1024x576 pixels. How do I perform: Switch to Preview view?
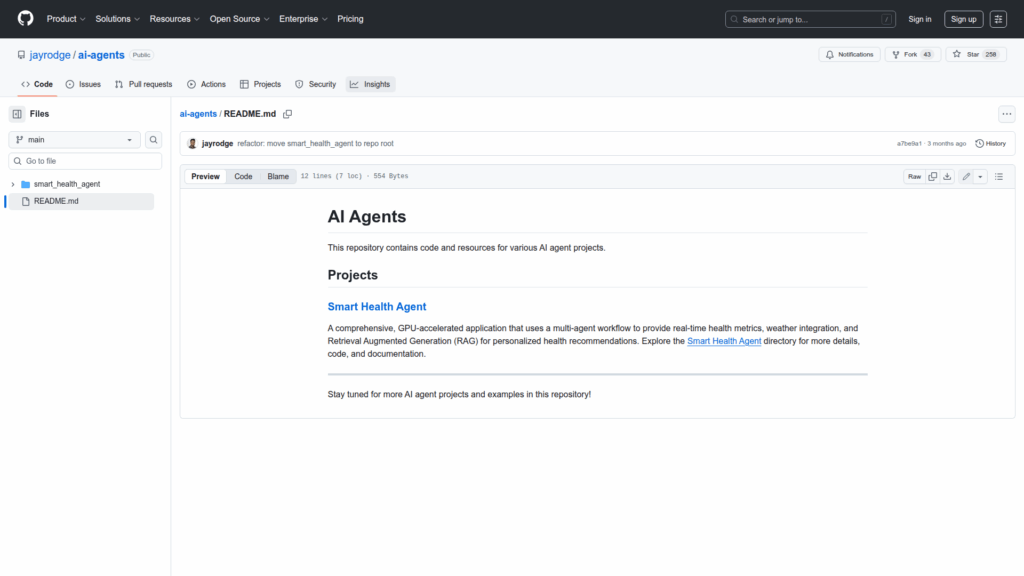(205, 176)
